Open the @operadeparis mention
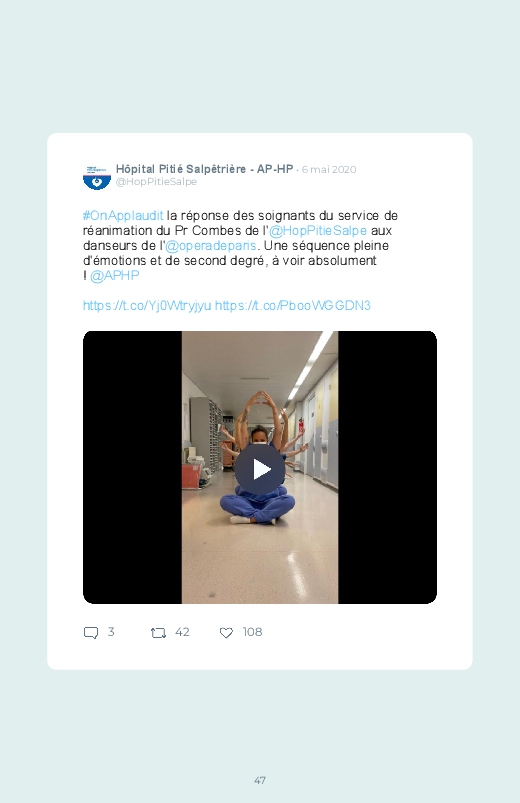This screenshot has height=803, width=520. point(211,246)
